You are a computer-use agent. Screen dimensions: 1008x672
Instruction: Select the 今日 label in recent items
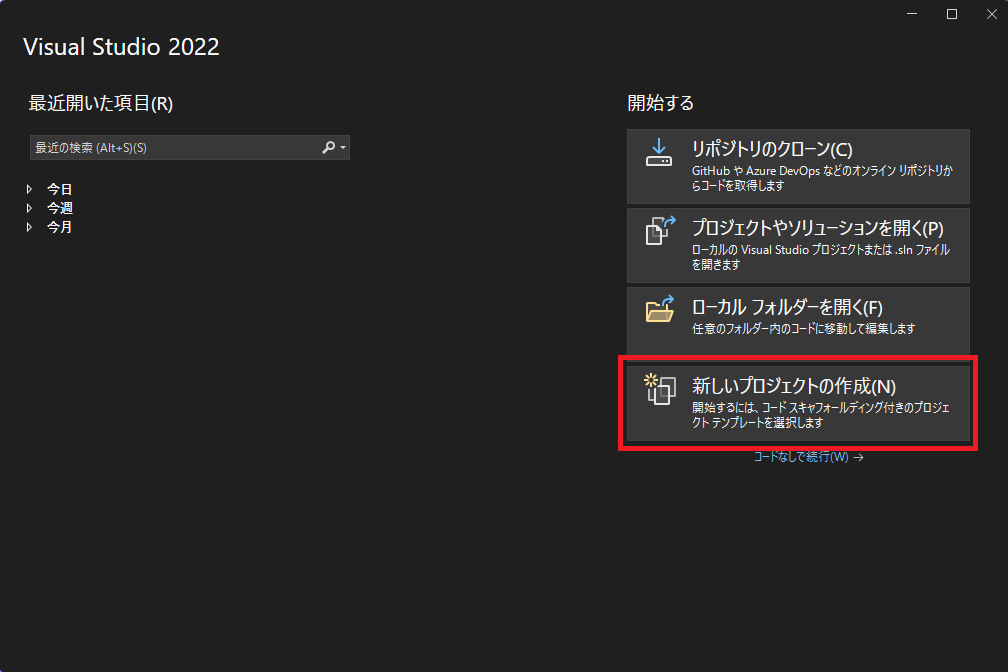pos(59,189)
